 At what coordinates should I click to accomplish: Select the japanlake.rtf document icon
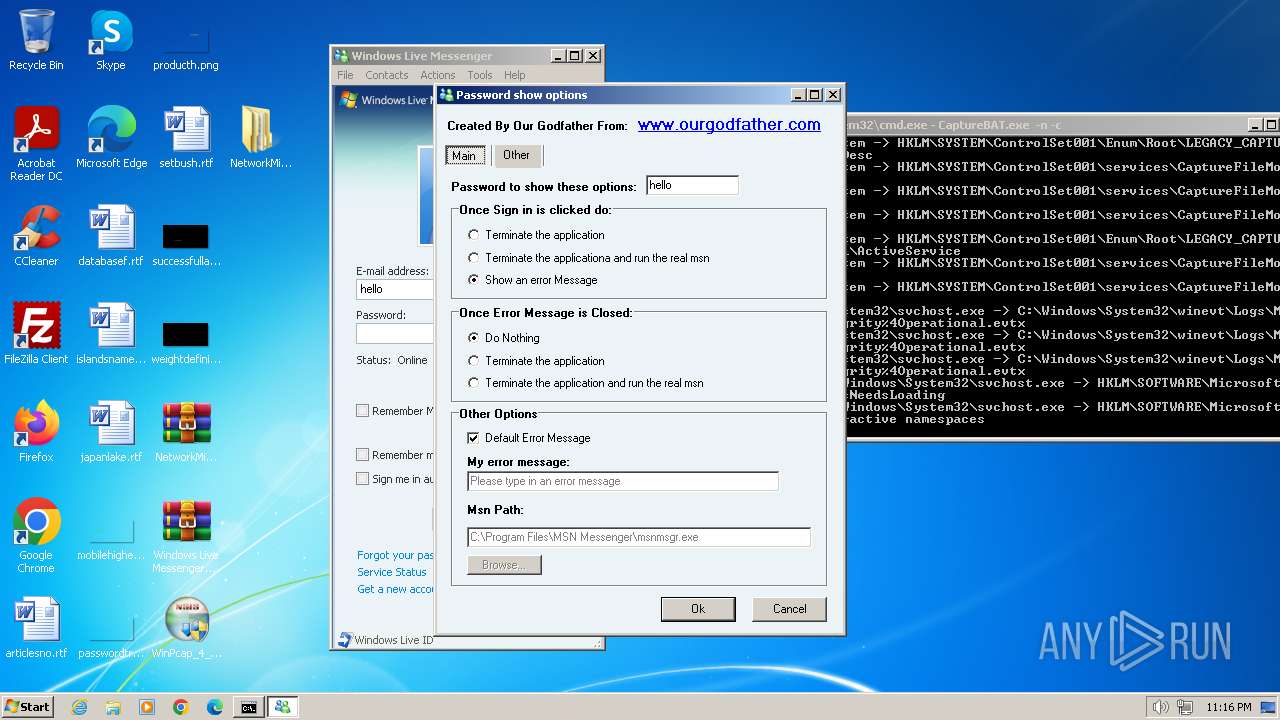[x=111, y=432]
